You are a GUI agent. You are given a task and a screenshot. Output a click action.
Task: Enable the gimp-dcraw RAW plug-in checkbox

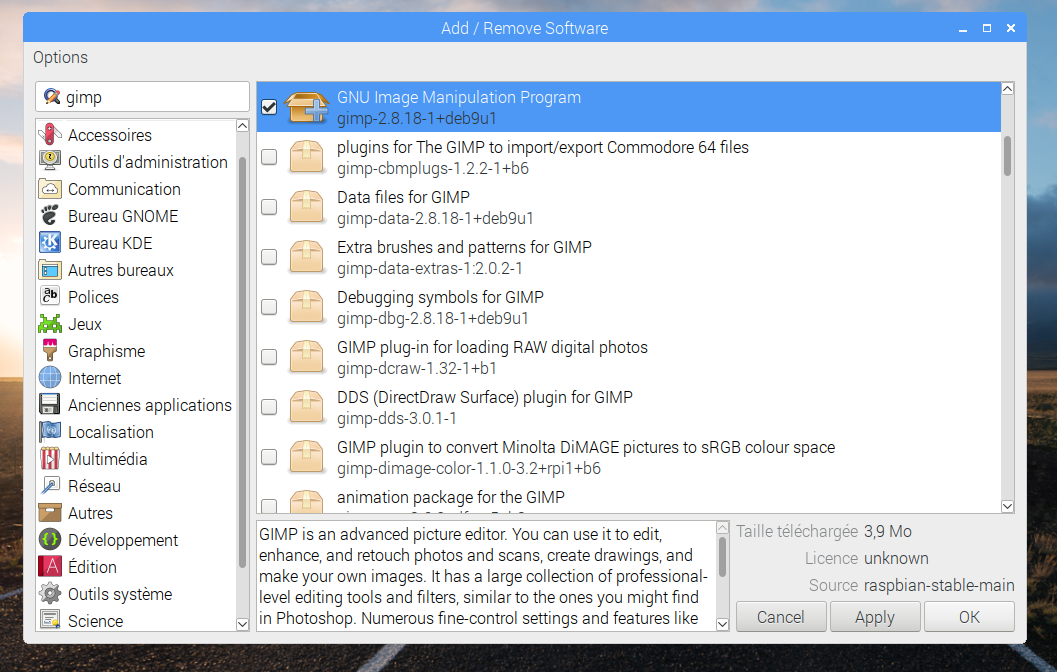click(269, 357)
